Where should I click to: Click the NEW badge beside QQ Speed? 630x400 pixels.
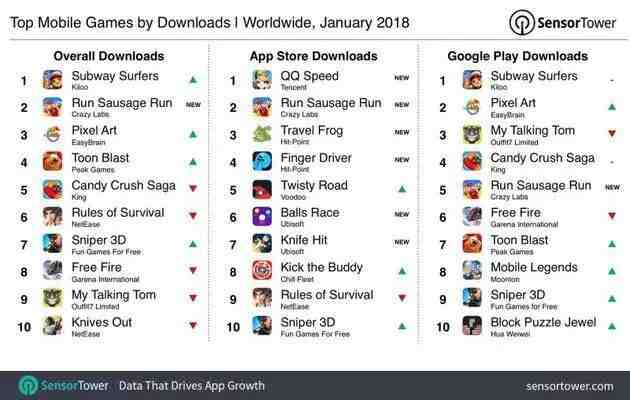(x=401, y=78)
